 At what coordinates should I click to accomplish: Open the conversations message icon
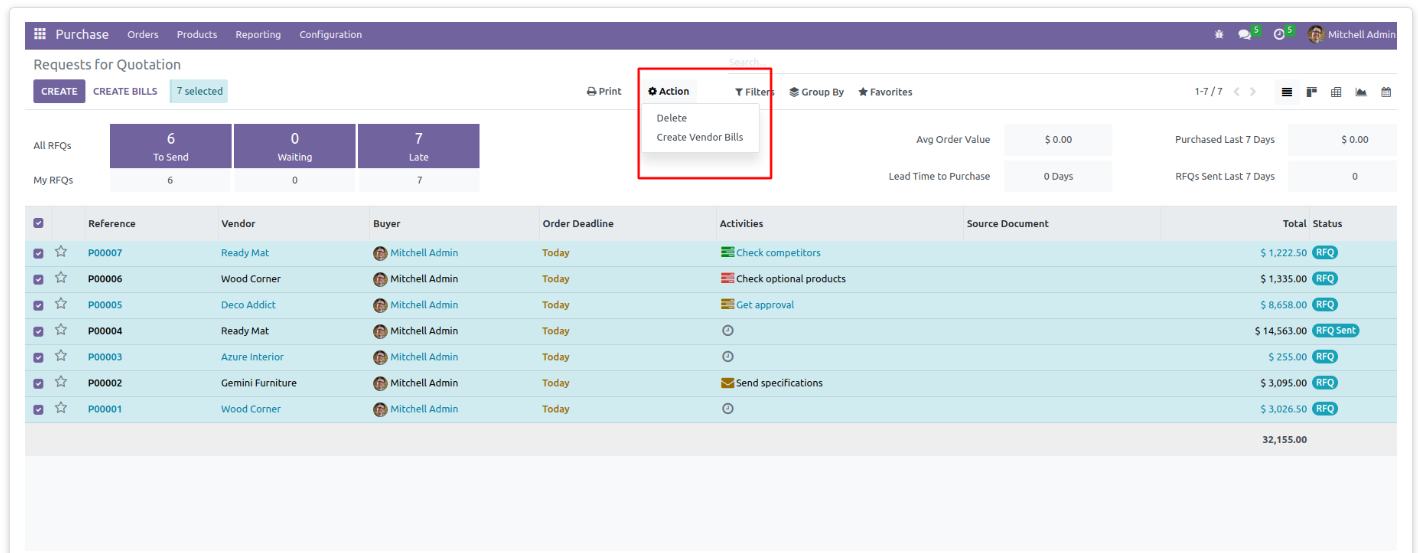tap(1244, 34)
